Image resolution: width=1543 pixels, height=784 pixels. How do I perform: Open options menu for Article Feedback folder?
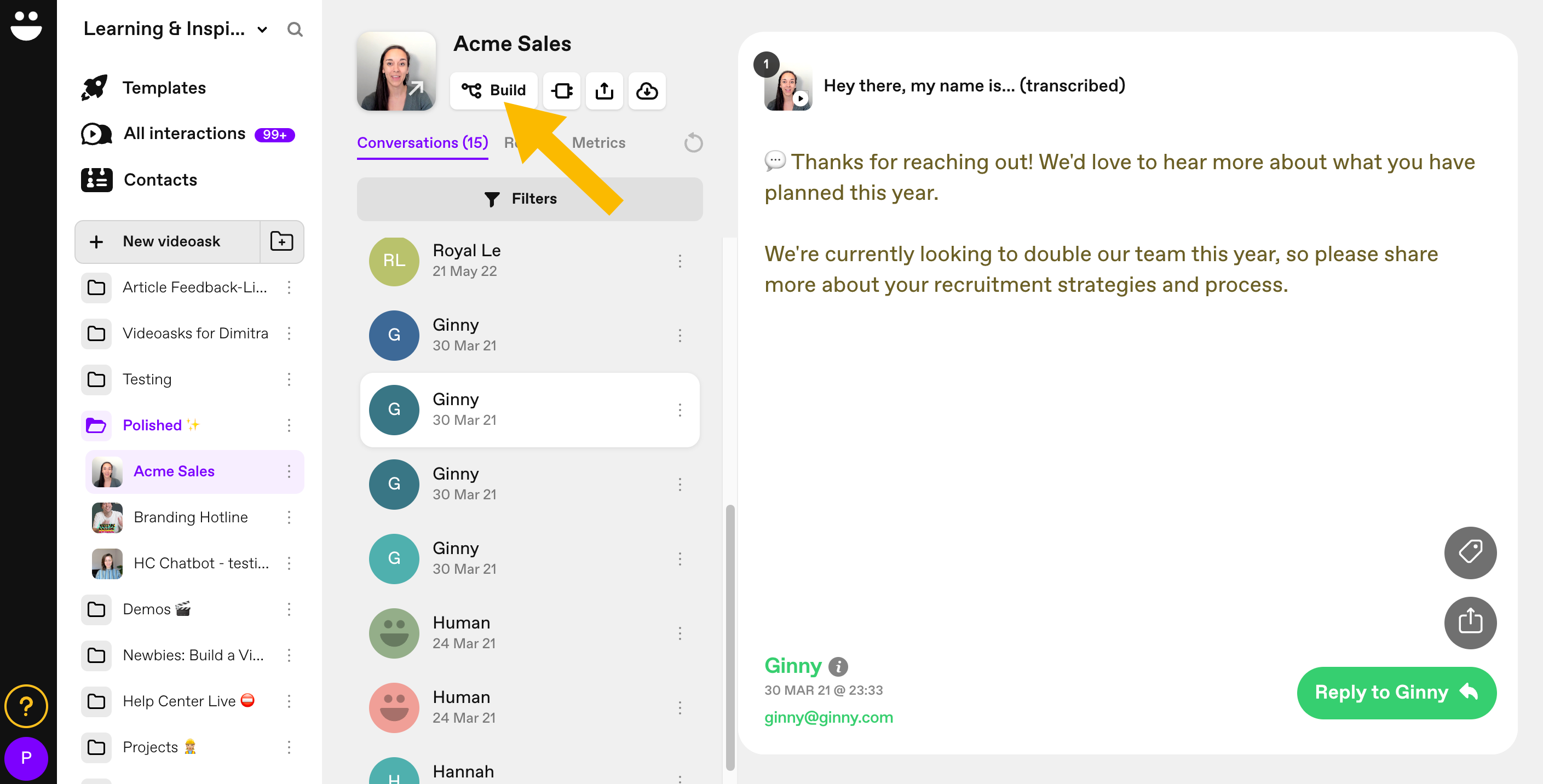tap(289, 287)
